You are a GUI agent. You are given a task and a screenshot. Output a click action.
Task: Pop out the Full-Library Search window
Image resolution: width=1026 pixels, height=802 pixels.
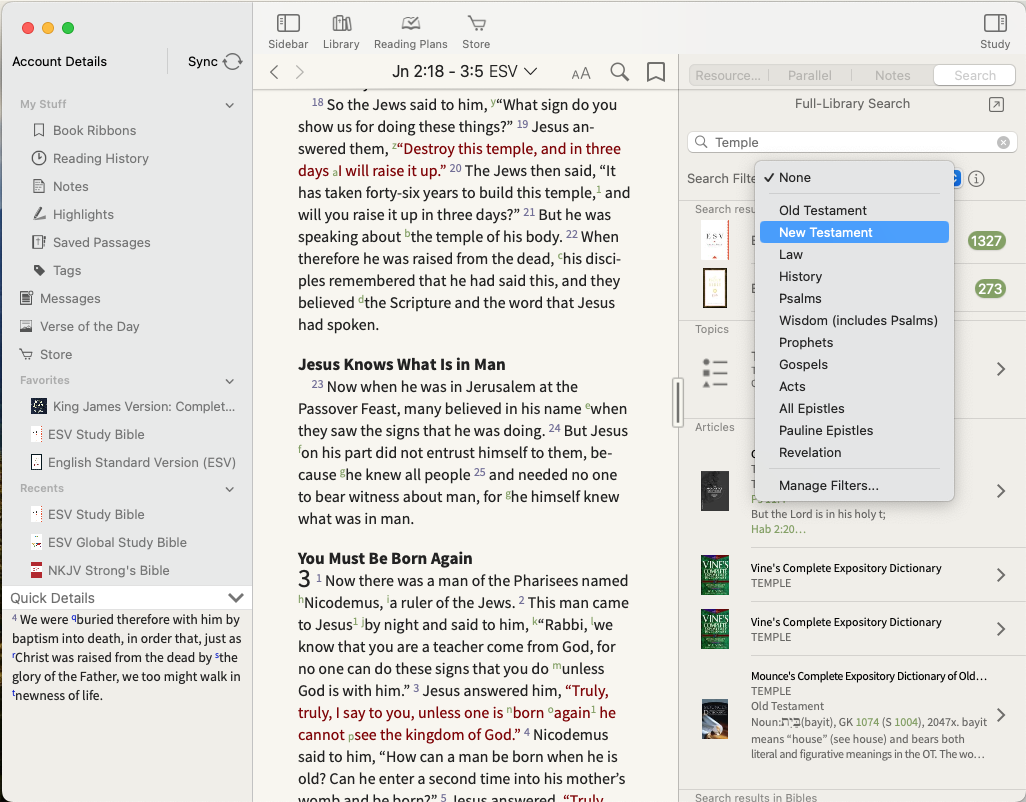(x=996, y=105)
